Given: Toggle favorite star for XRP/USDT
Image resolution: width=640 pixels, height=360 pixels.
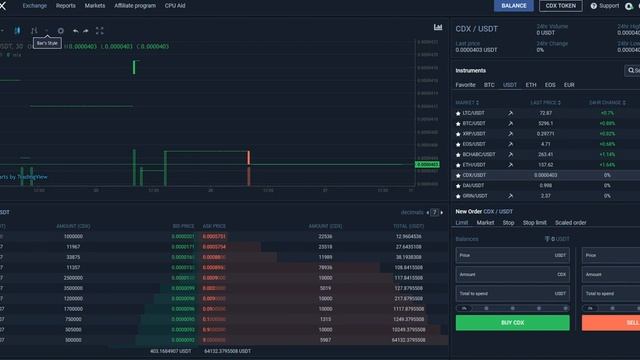Looking at the screenshot, I should [458, 134].
